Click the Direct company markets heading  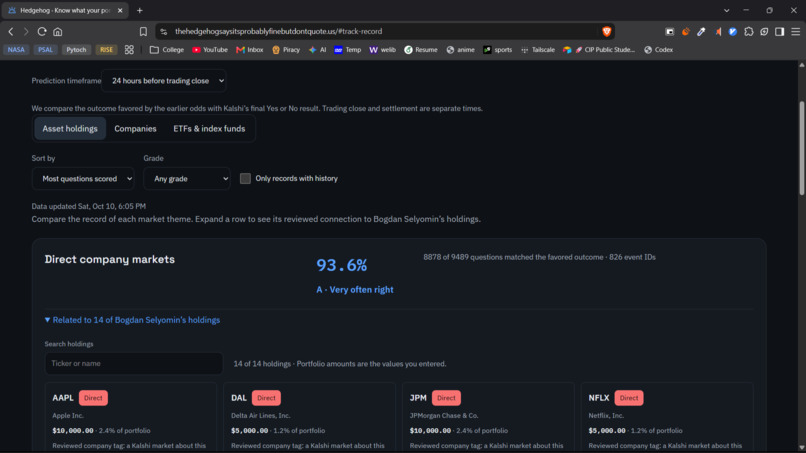point(109,259)
